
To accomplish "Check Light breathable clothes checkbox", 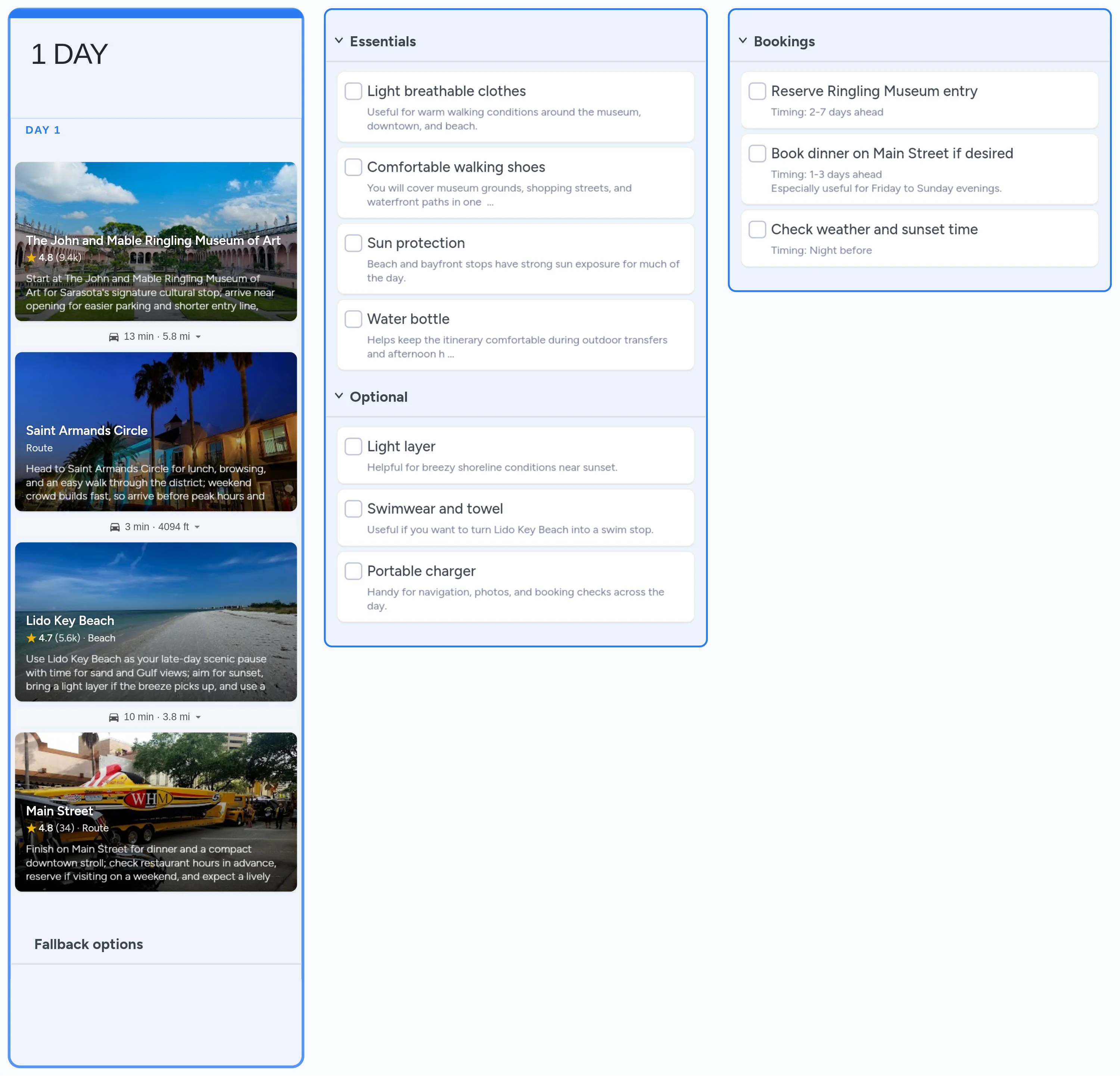I will [353, 91].
